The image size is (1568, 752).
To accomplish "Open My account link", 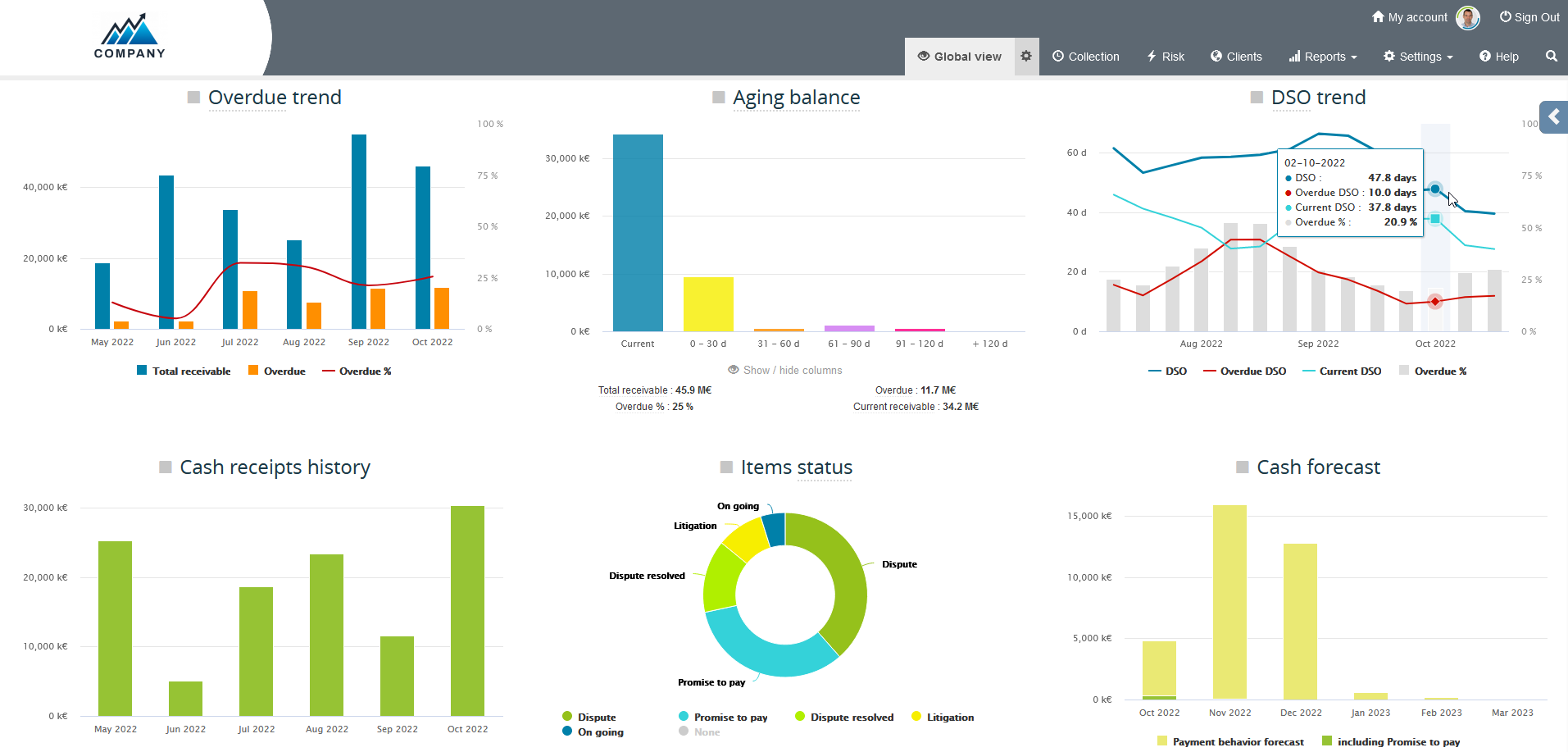I will [x=1410, y=17].
